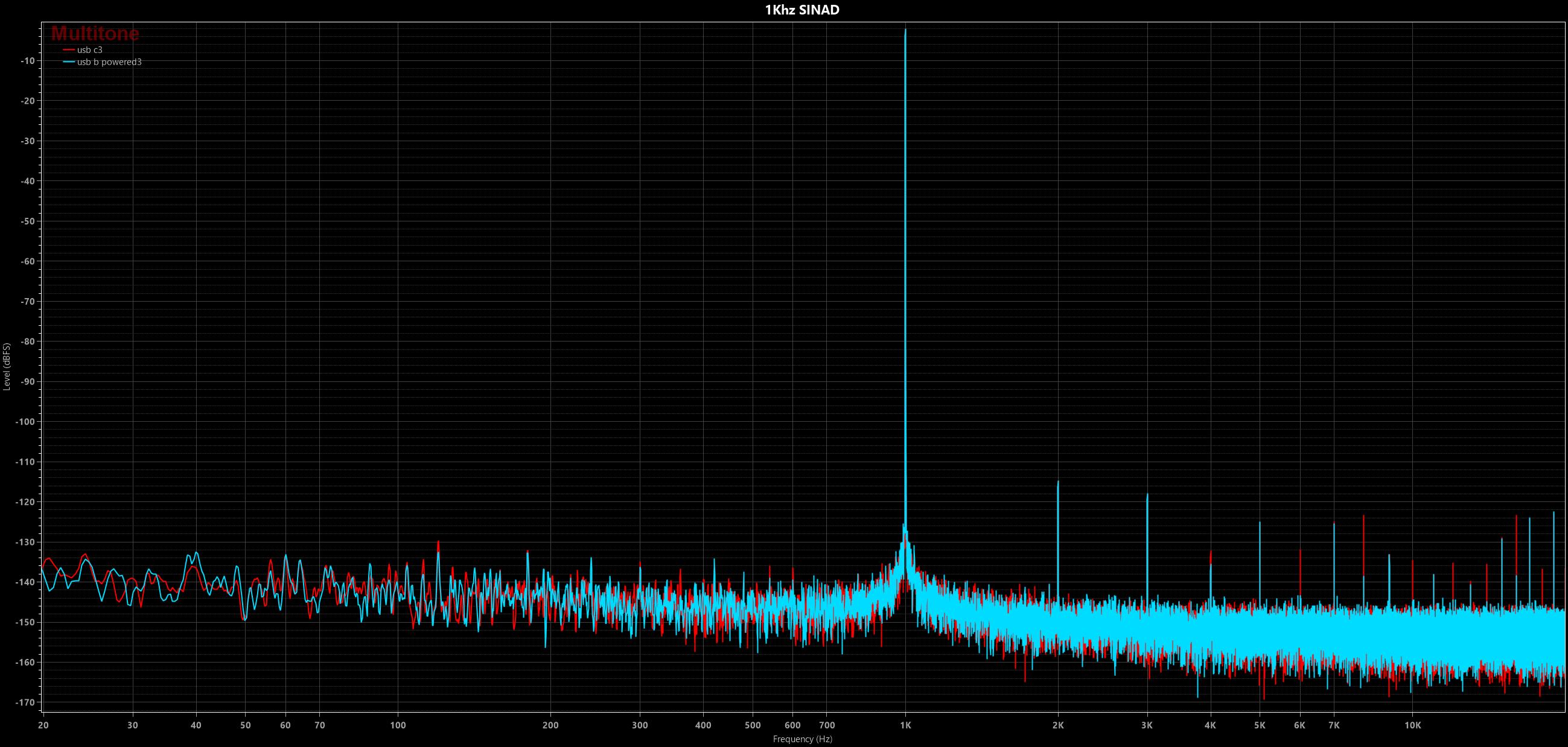This screenshot has height=747, width=1568.
Task: Click the red line swatch for usb c3
Action: [x=69, y=50]
